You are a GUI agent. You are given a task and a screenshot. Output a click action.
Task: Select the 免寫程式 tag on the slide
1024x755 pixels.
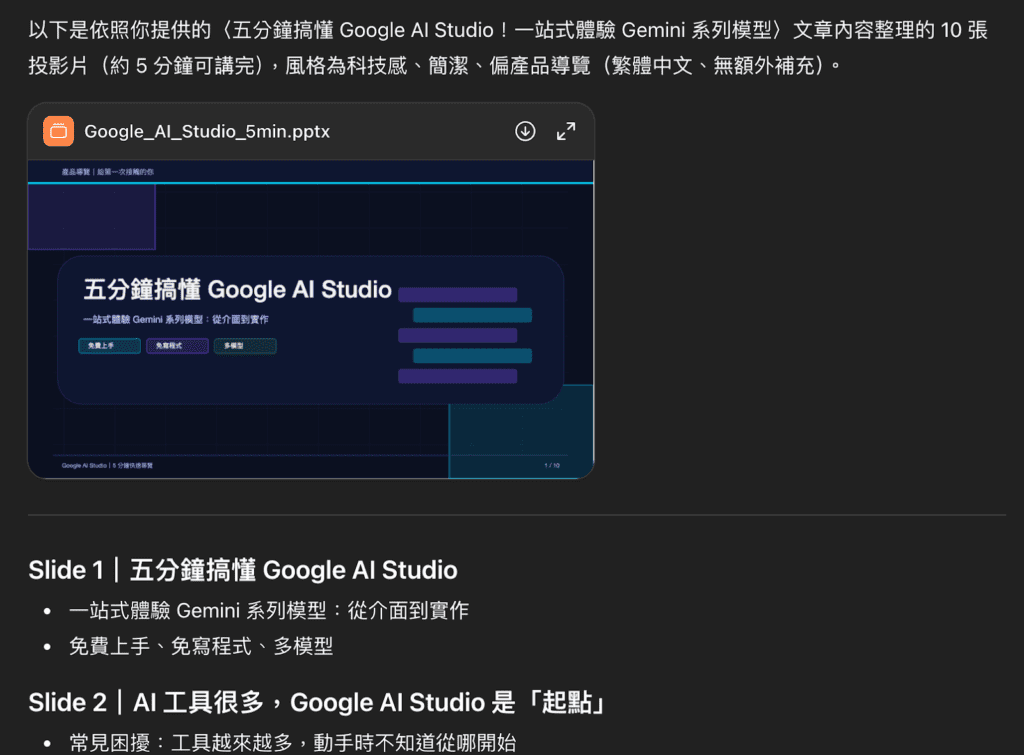click(x=177, y=346)
